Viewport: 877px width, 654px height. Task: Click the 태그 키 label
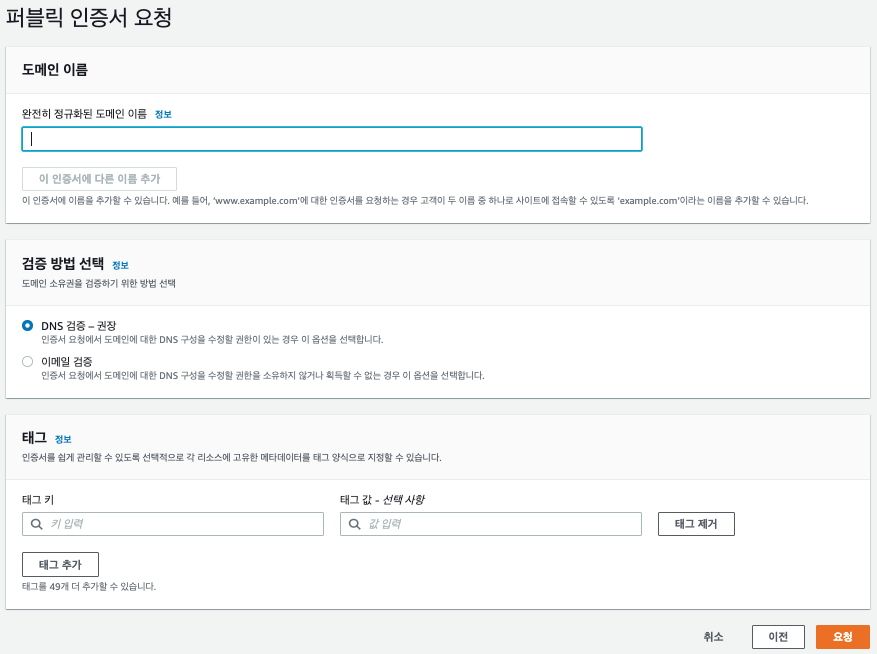point(38,500)
